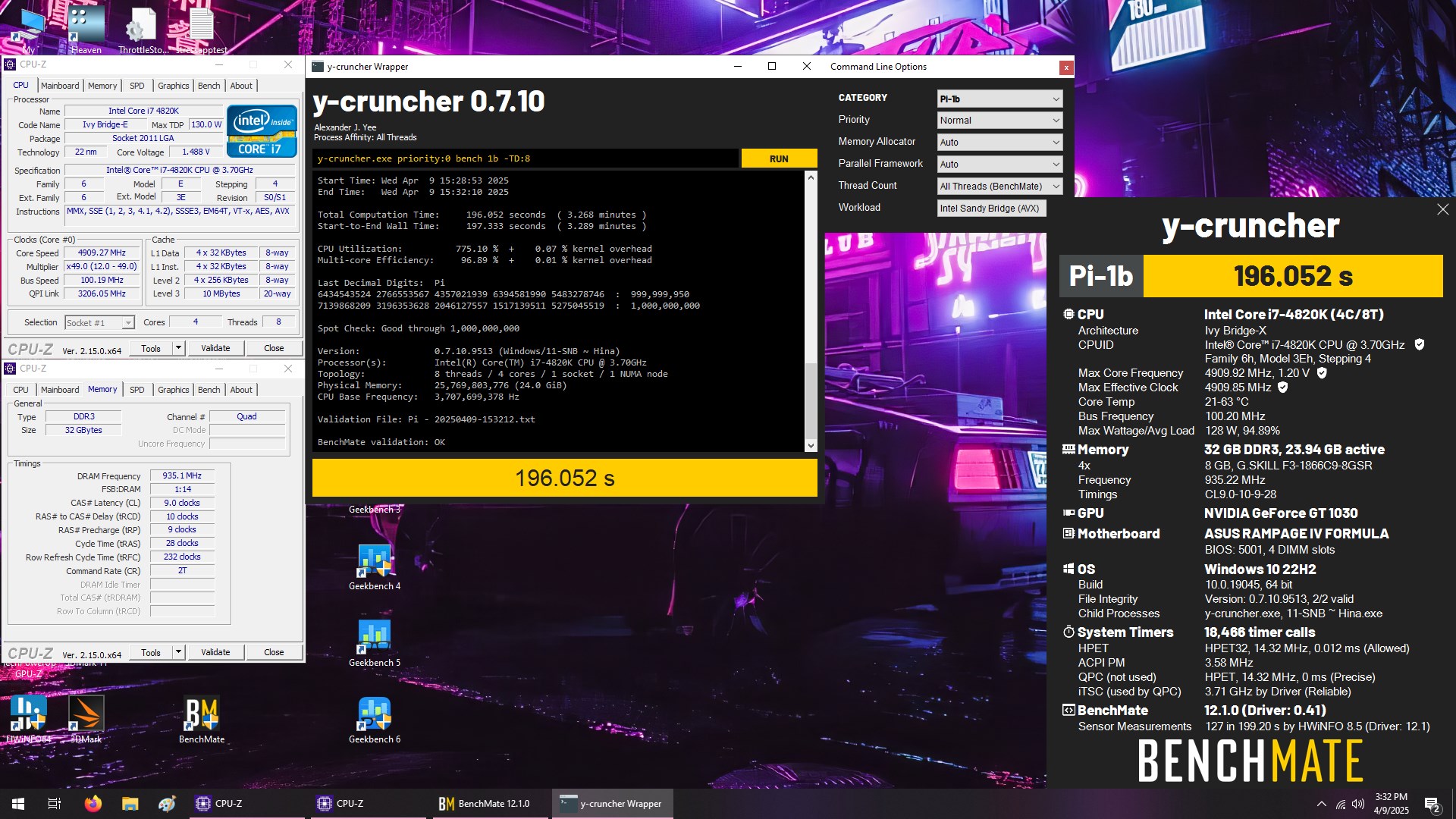The width and height of the screenshot is (1456, 819).
Task: Launch Firefox from the taskbar
Action: pos(93,804)
